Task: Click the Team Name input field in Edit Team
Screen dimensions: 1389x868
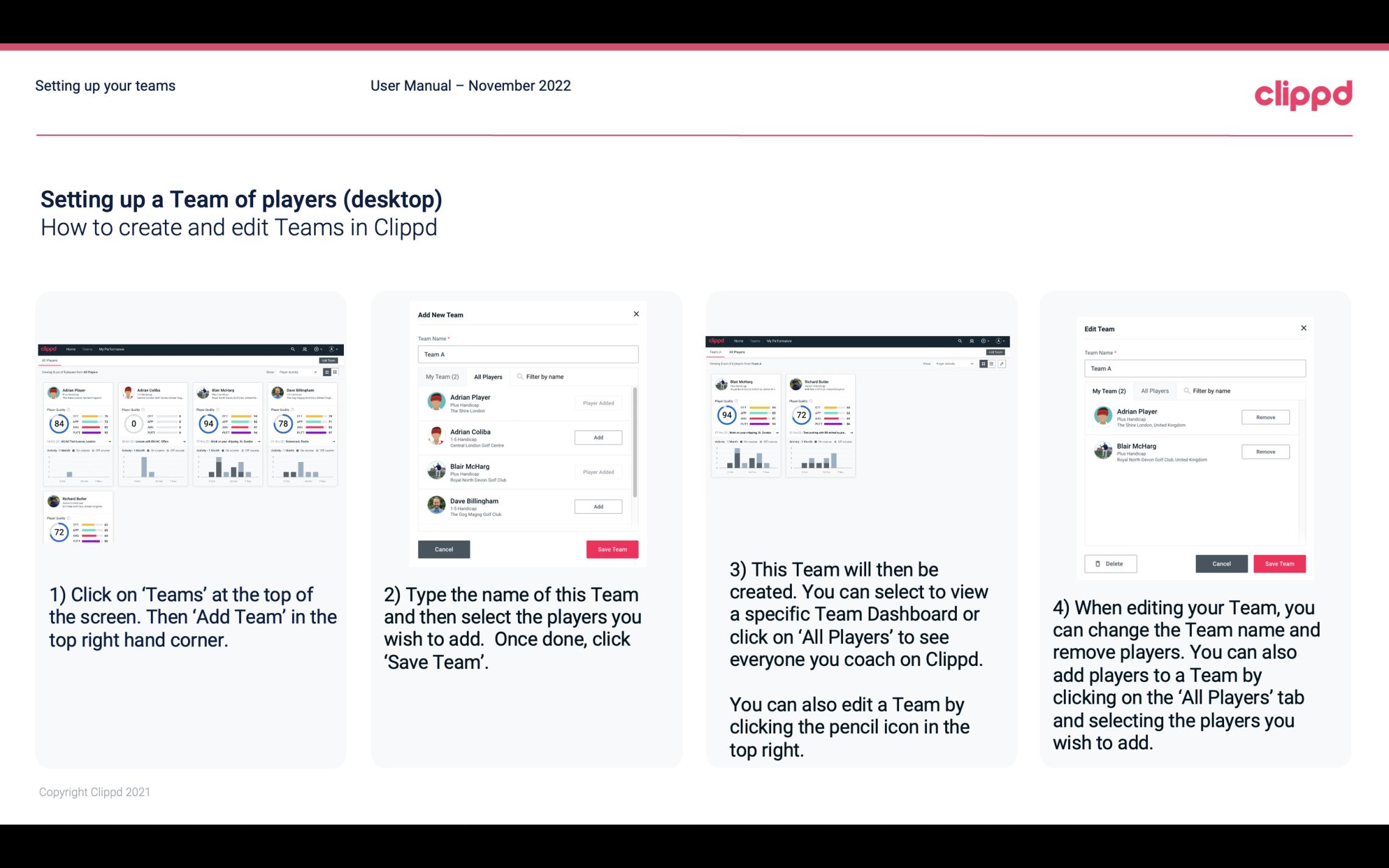Action: [x=1193, y=368]
